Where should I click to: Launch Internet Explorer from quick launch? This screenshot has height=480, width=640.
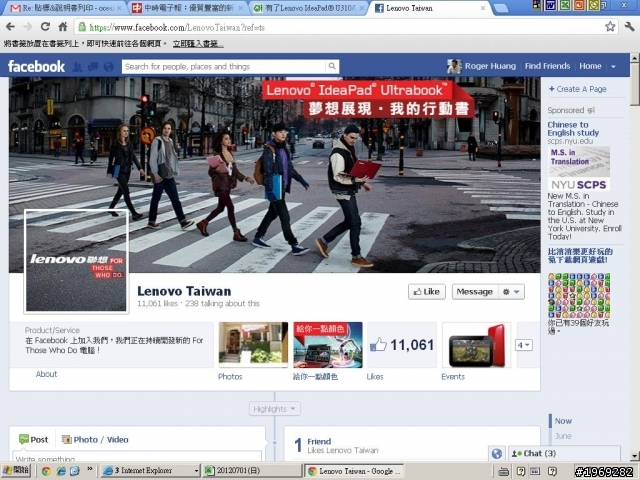click(61, 471)
